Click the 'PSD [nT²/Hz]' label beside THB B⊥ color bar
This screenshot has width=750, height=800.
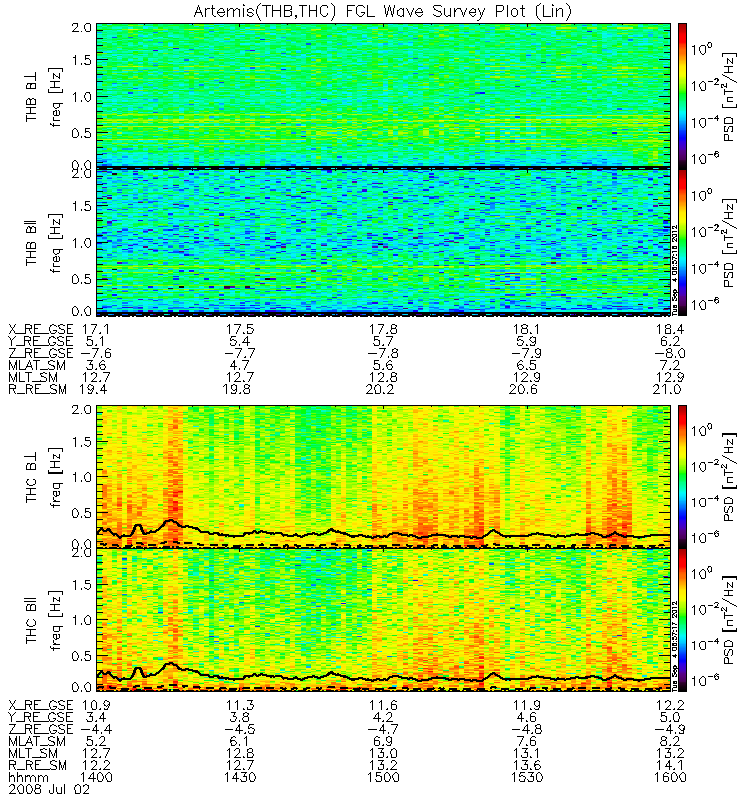click(x=729, y=97)
